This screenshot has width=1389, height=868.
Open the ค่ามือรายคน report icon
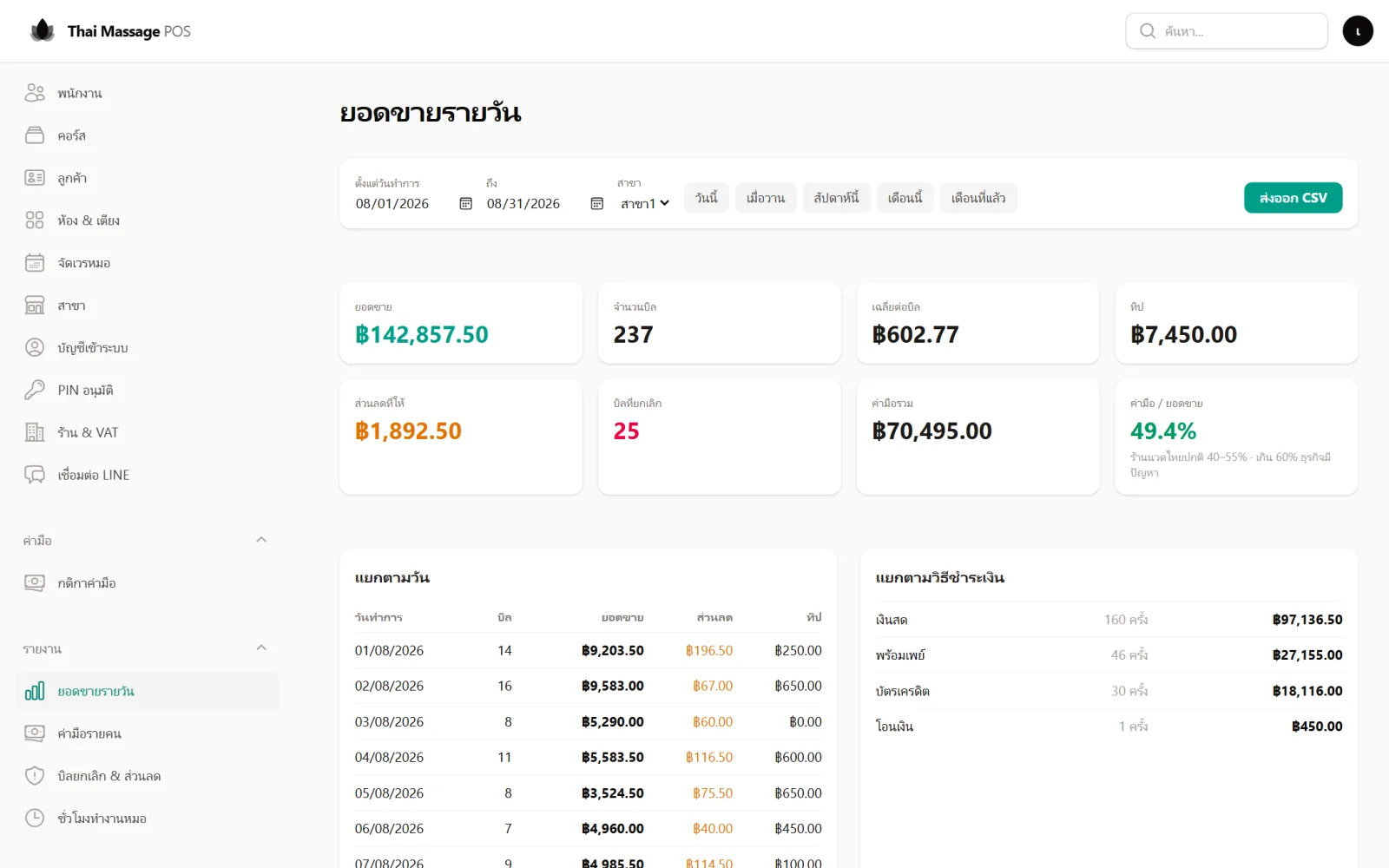35,733
